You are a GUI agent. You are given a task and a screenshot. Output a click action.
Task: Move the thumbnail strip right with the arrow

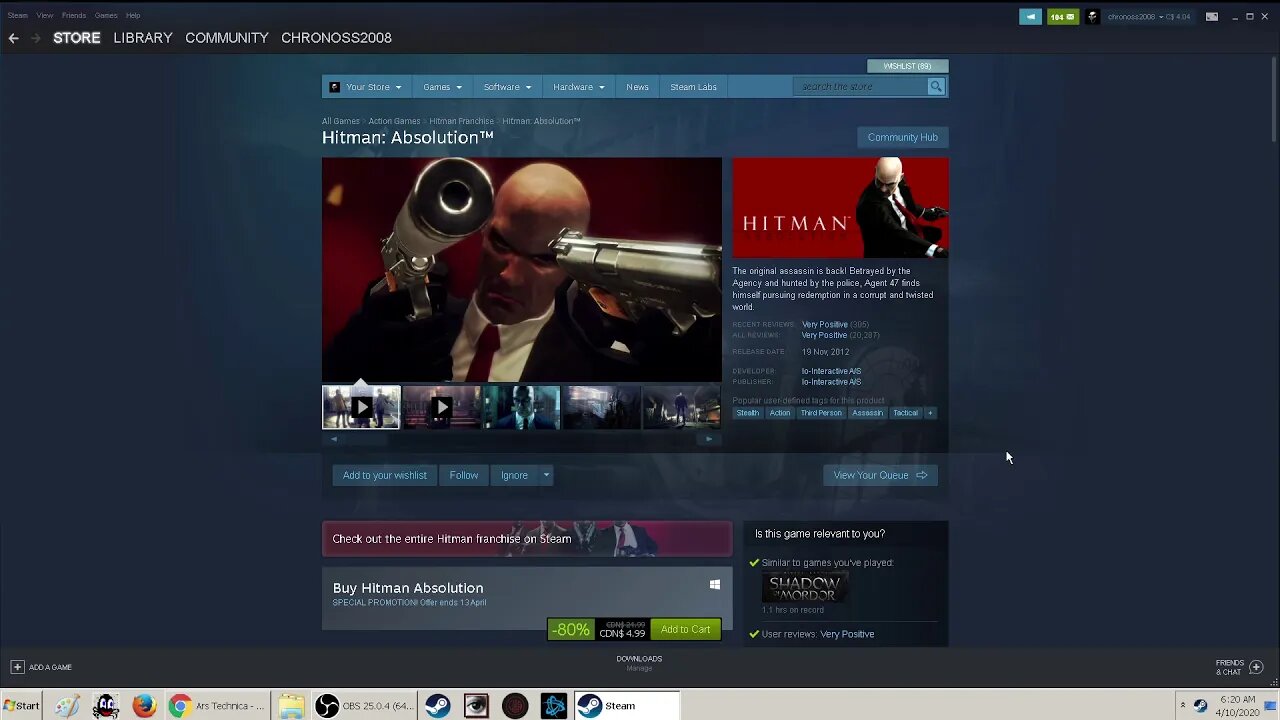pos(709,439)
